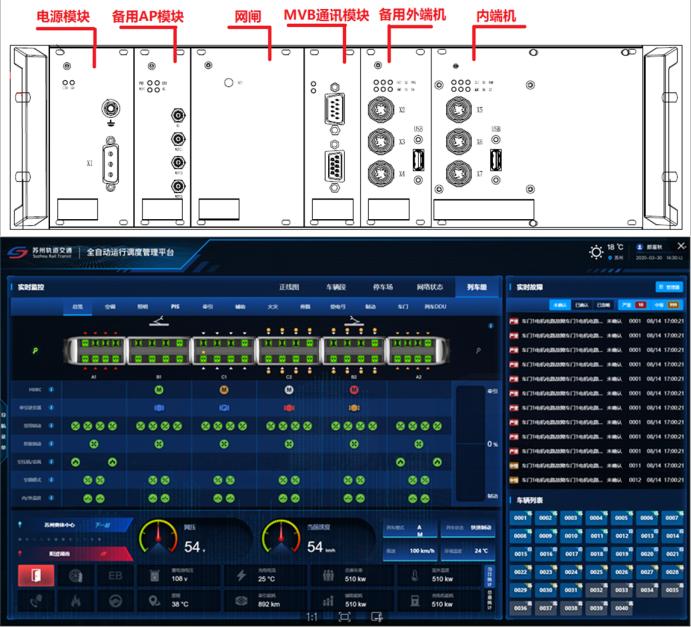Click the white HVAC M icon for car C2

[289, 390]
